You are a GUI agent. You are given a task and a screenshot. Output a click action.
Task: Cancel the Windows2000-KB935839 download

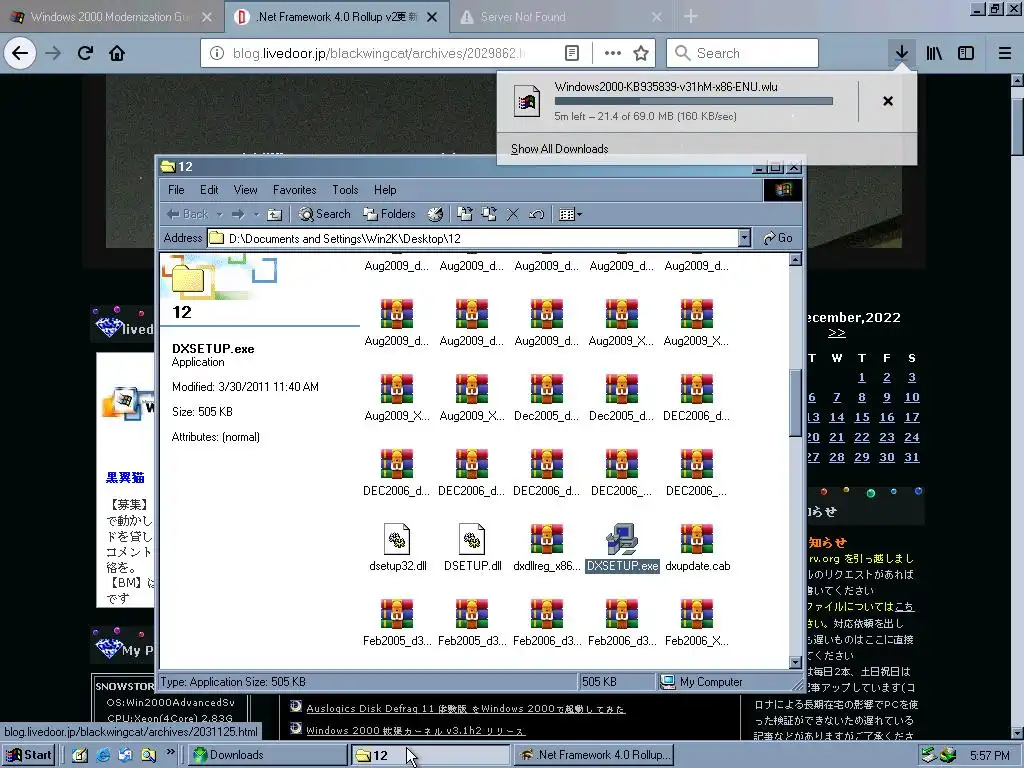(888, 101)
